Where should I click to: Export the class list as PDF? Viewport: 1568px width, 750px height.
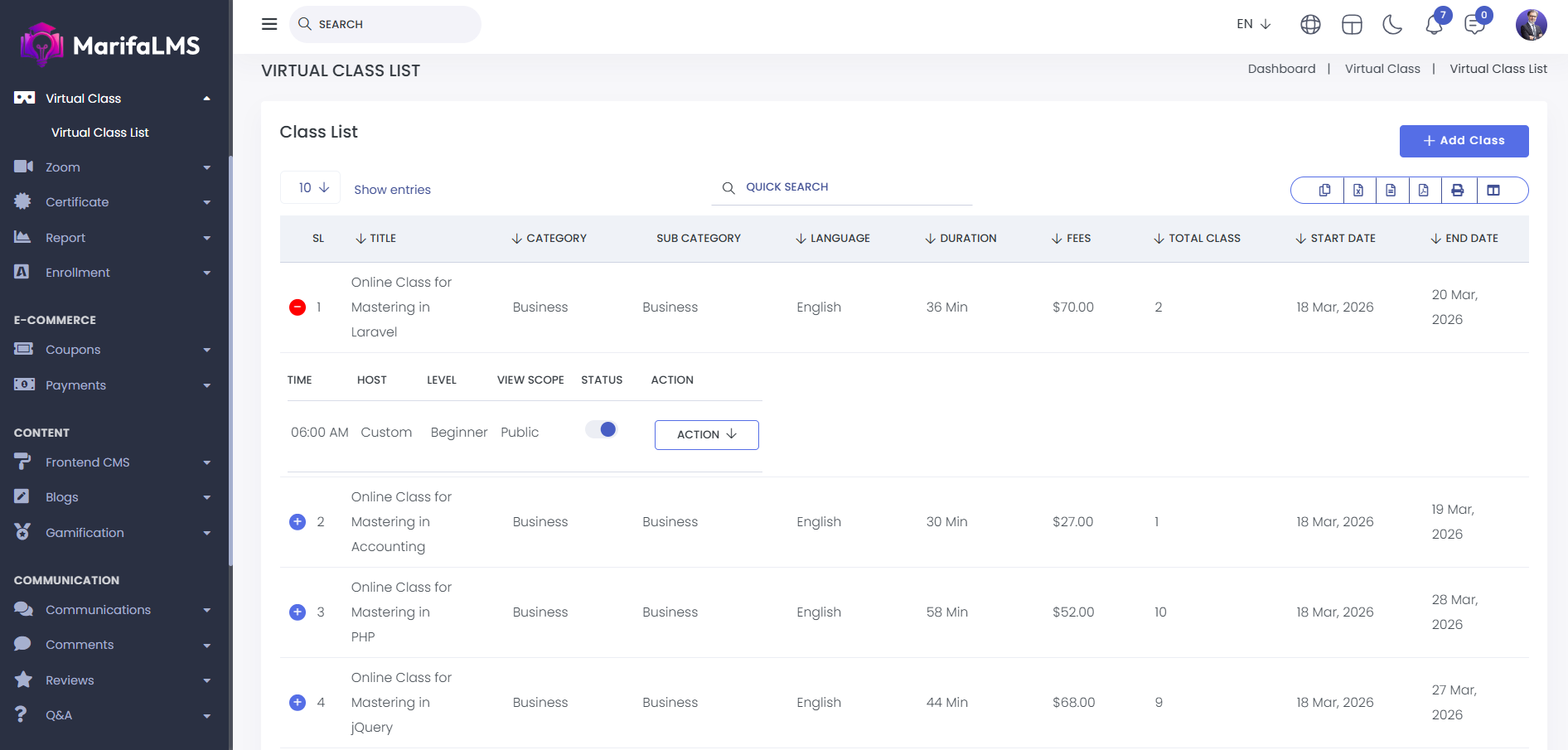1424,191
